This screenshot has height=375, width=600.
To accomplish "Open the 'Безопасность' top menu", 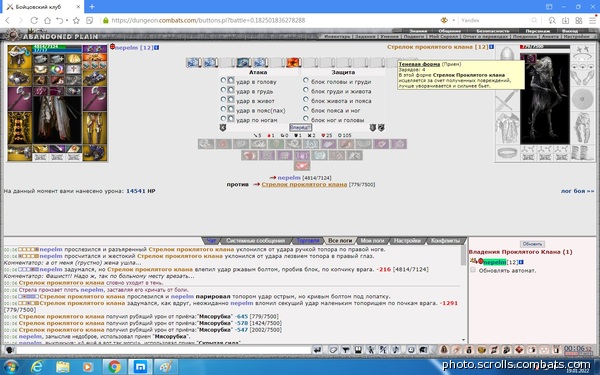I will (492, 31).
